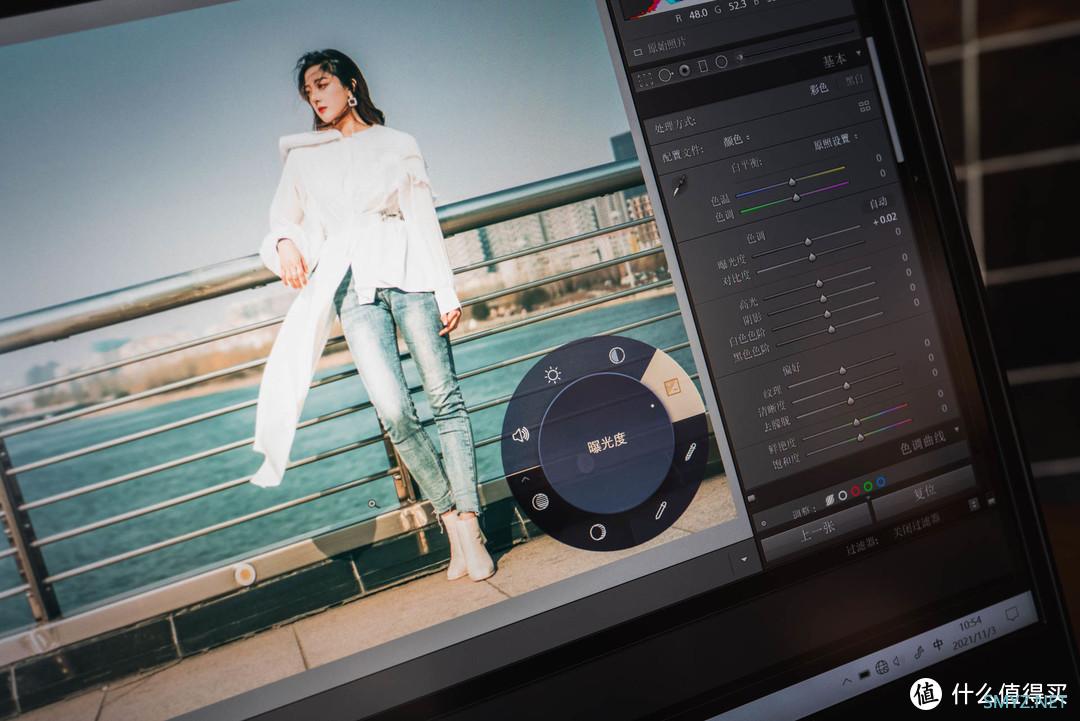Collapse the 基本 panel
This screenshot has height=721, width=1080.
(x=858, y=52)
